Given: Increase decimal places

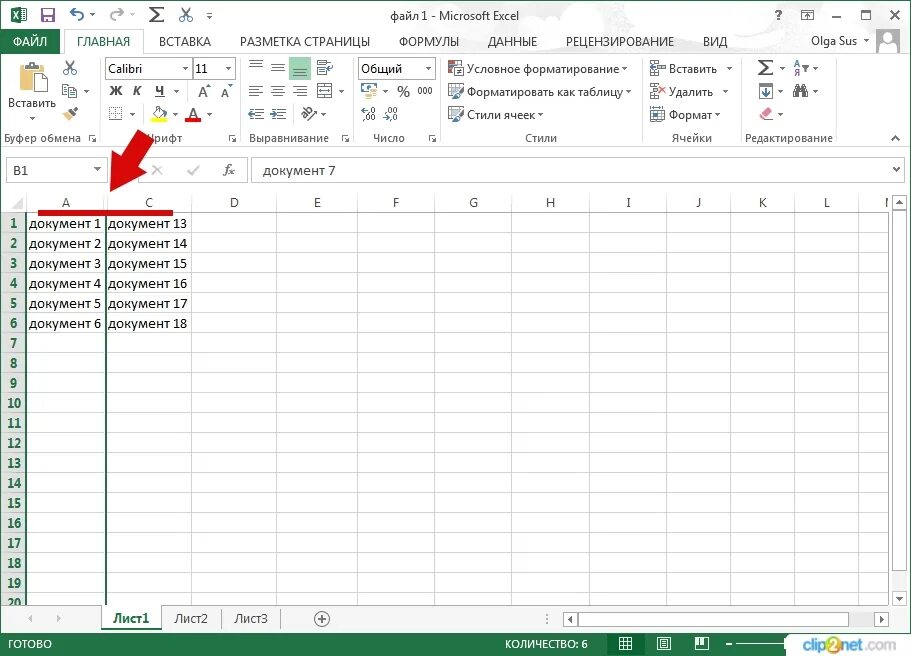Looking at the screenshot, I should coord(368,114).
